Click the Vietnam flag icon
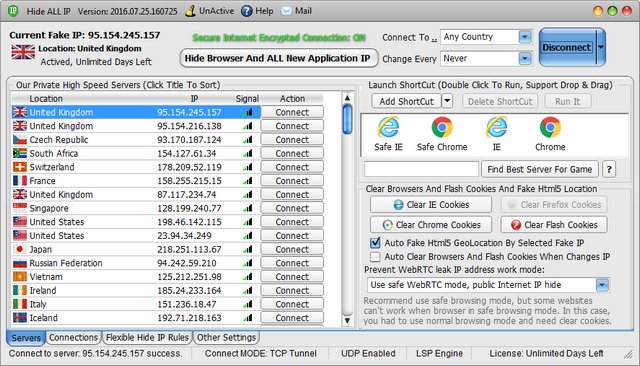640x366 pixels. click(20, 277)
